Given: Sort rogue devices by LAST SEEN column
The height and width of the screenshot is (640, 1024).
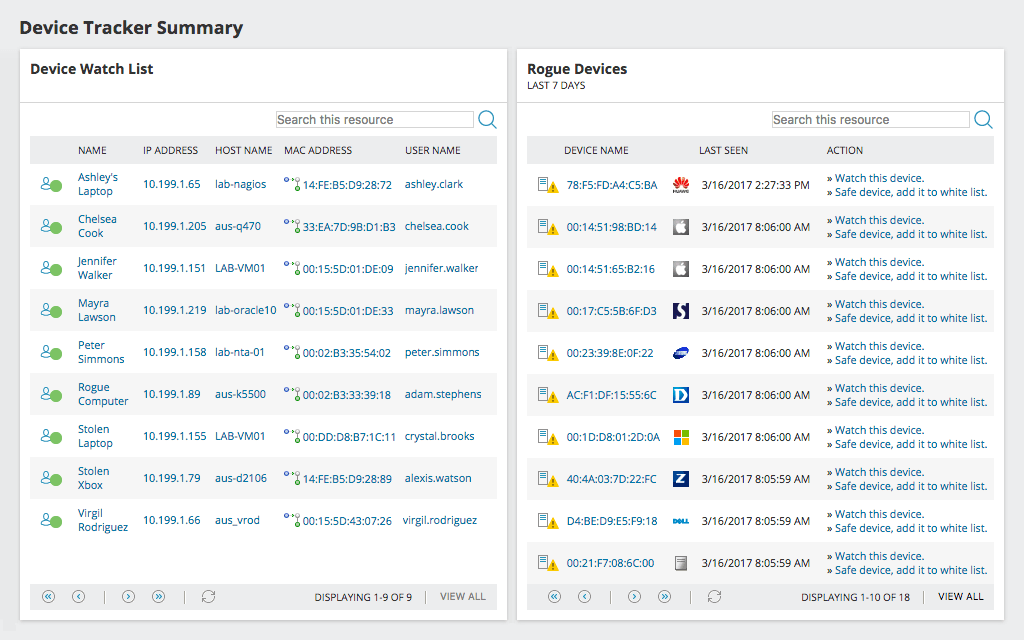Looking at the screenshot, I should pos(723,150).
